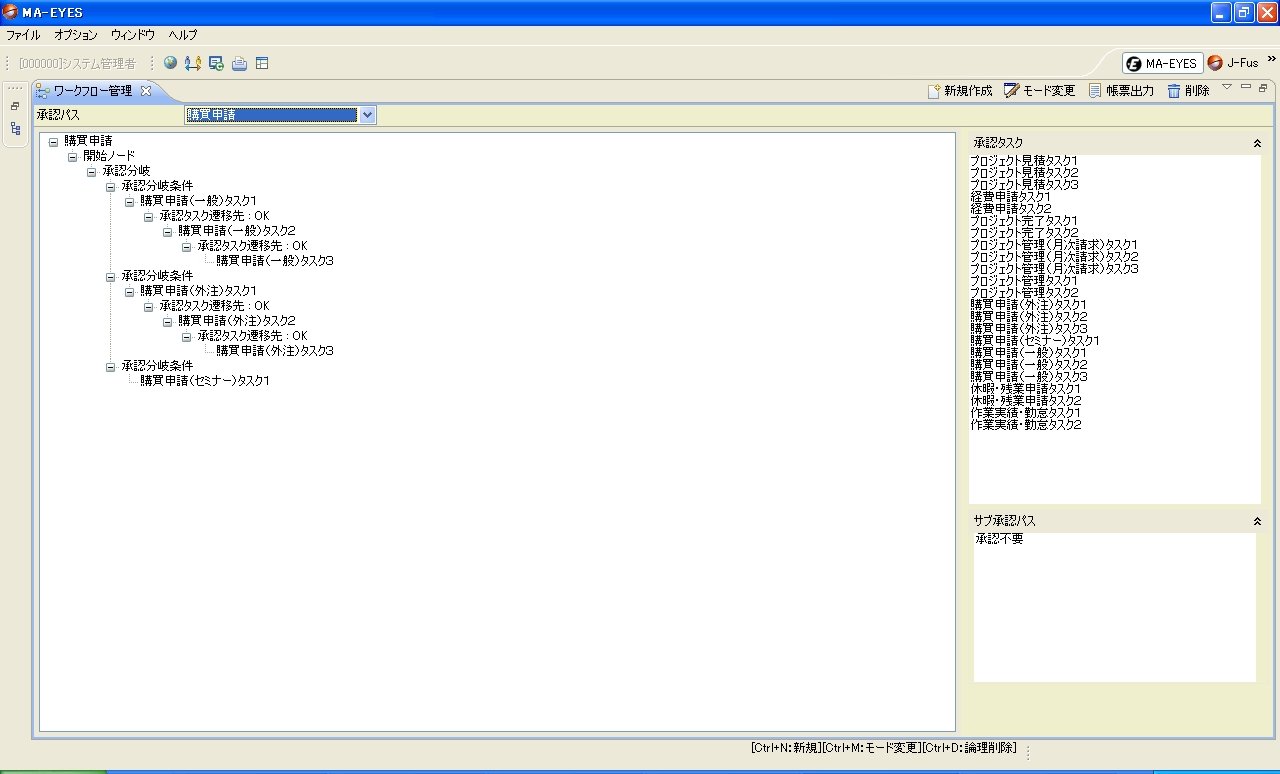Viewport: 1280px width, 774px height.
Task: Click the 帳票出力 report icon
Action: [1095, 91]
